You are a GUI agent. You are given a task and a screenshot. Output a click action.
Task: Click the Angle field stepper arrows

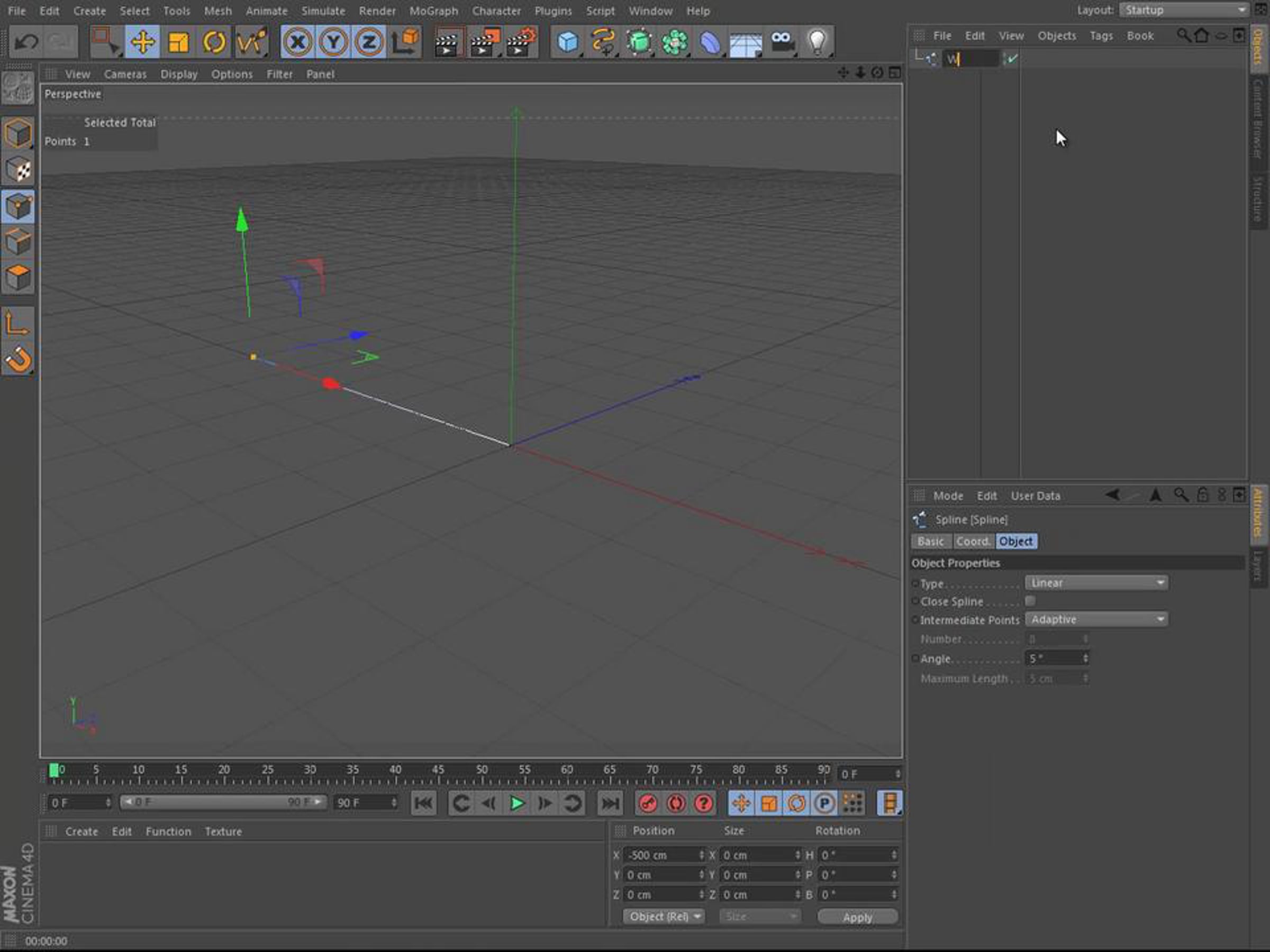[x=1085, y=659]
